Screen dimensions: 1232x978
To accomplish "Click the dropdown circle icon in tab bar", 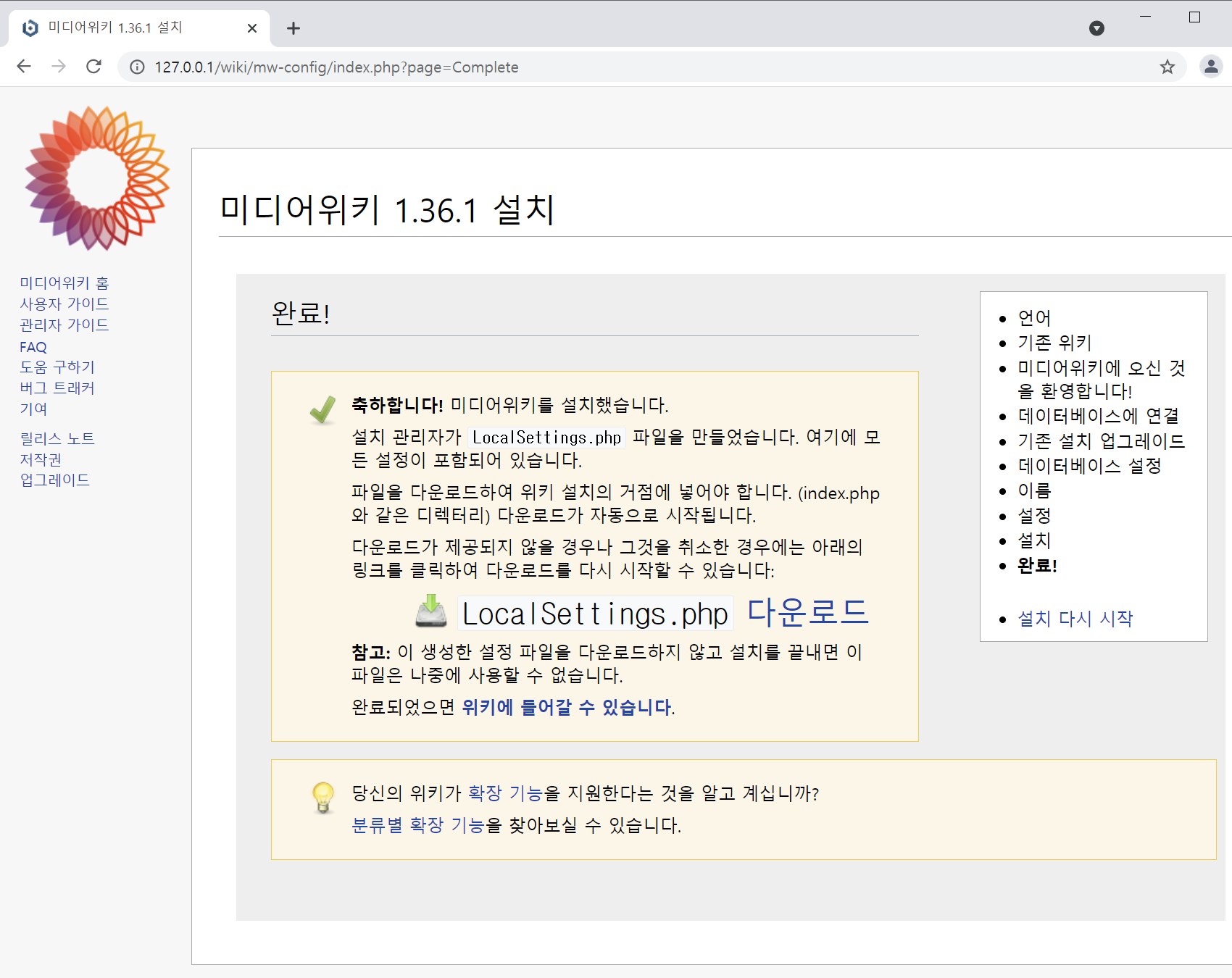I will pyautogui.click(x=1096, y=28).
